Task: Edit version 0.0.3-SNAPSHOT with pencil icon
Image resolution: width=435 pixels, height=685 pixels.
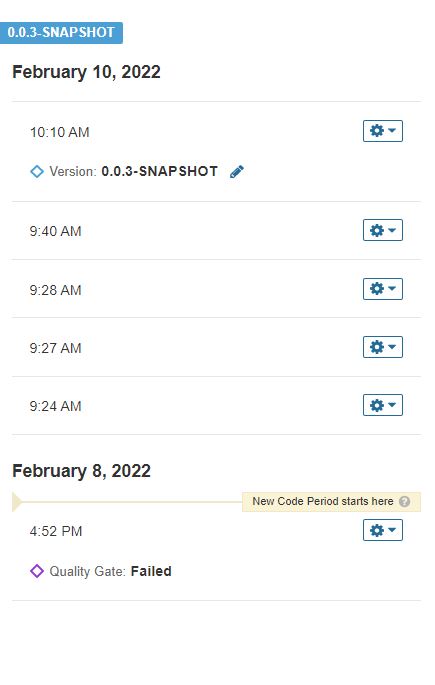Action: [237, 172]
